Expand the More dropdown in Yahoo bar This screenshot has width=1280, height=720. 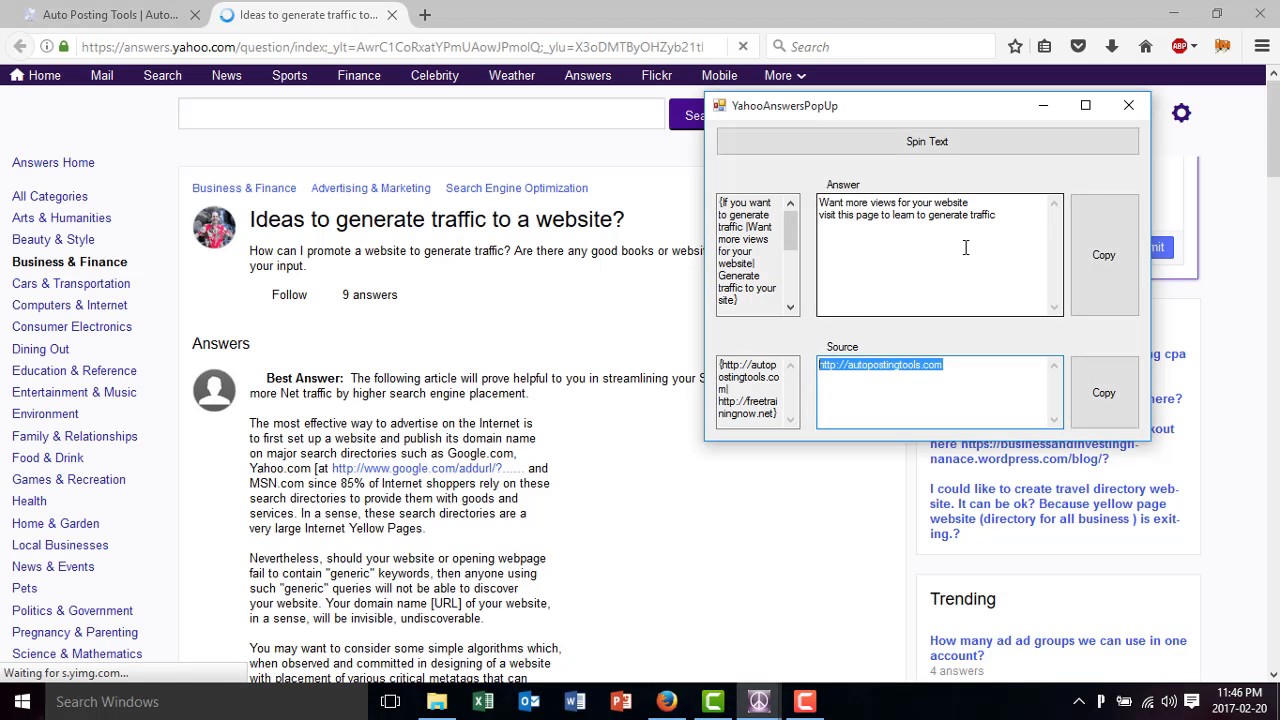point(785,75)
